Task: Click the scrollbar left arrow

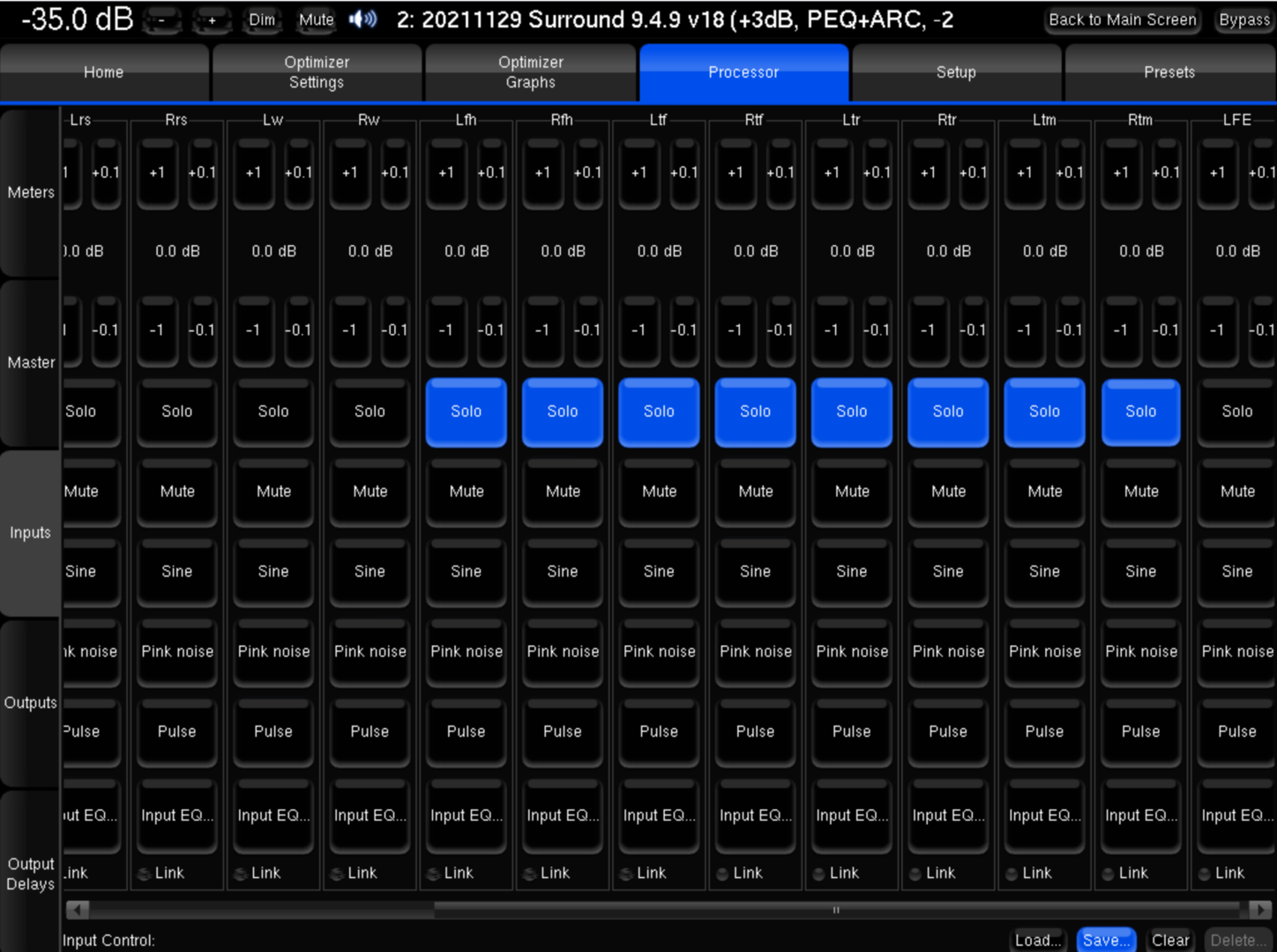Action: pyautogui.click(x=78, y=909)
